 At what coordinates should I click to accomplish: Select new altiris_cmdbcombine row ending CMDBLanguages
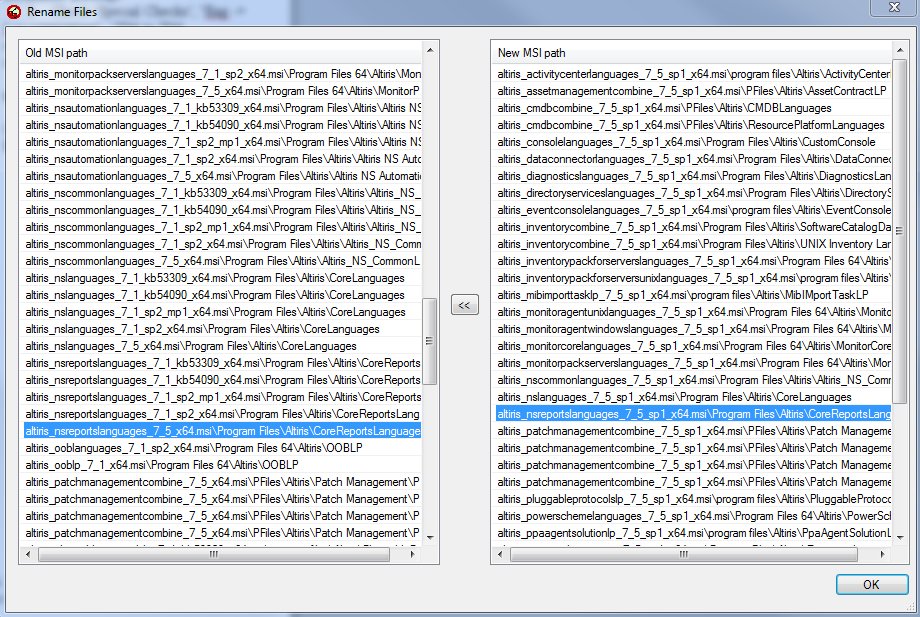(694, 108)
